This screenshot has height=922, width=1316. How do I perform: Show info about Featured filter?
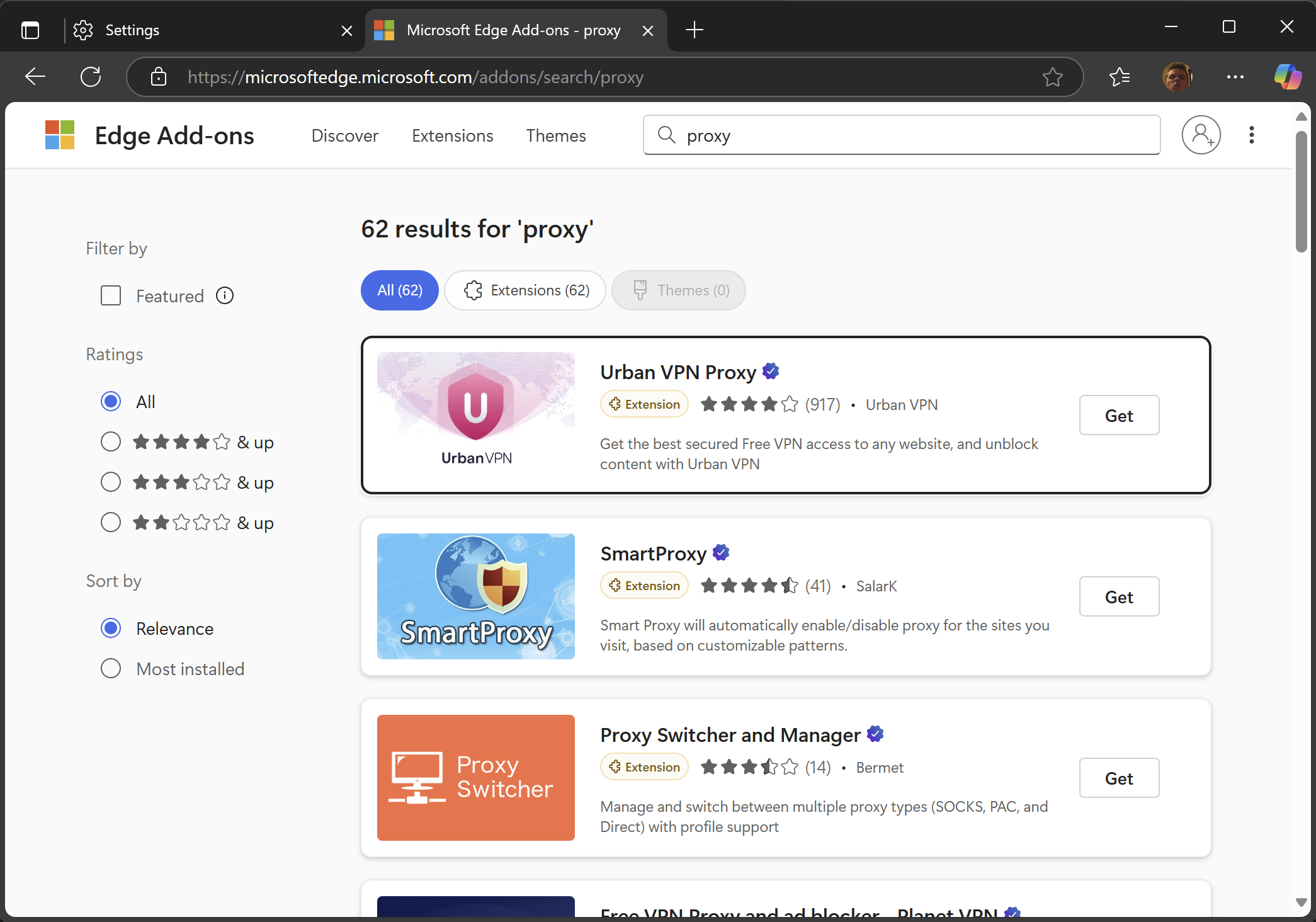click(x=225, y=295)
